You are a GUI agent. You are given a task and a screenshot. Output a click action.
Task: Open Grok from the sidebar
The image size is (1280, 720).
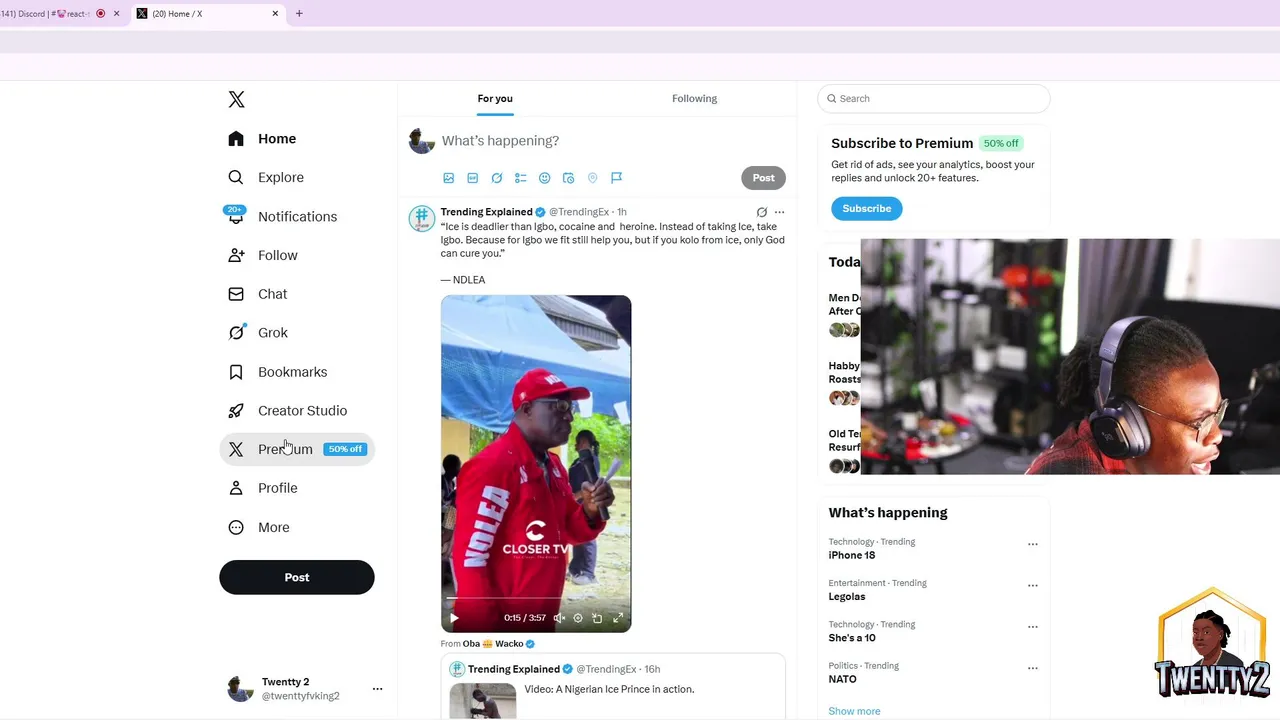click(258, 333)
